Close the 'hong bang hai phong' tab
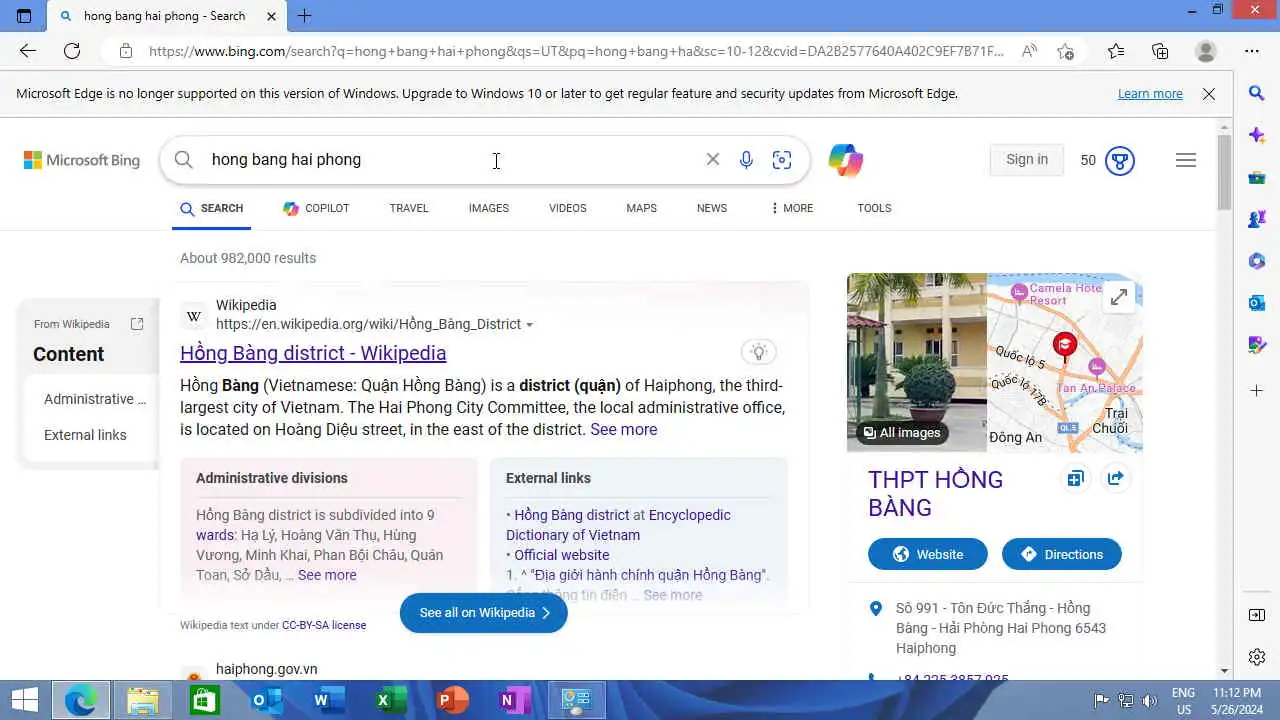 click(272, 16)
